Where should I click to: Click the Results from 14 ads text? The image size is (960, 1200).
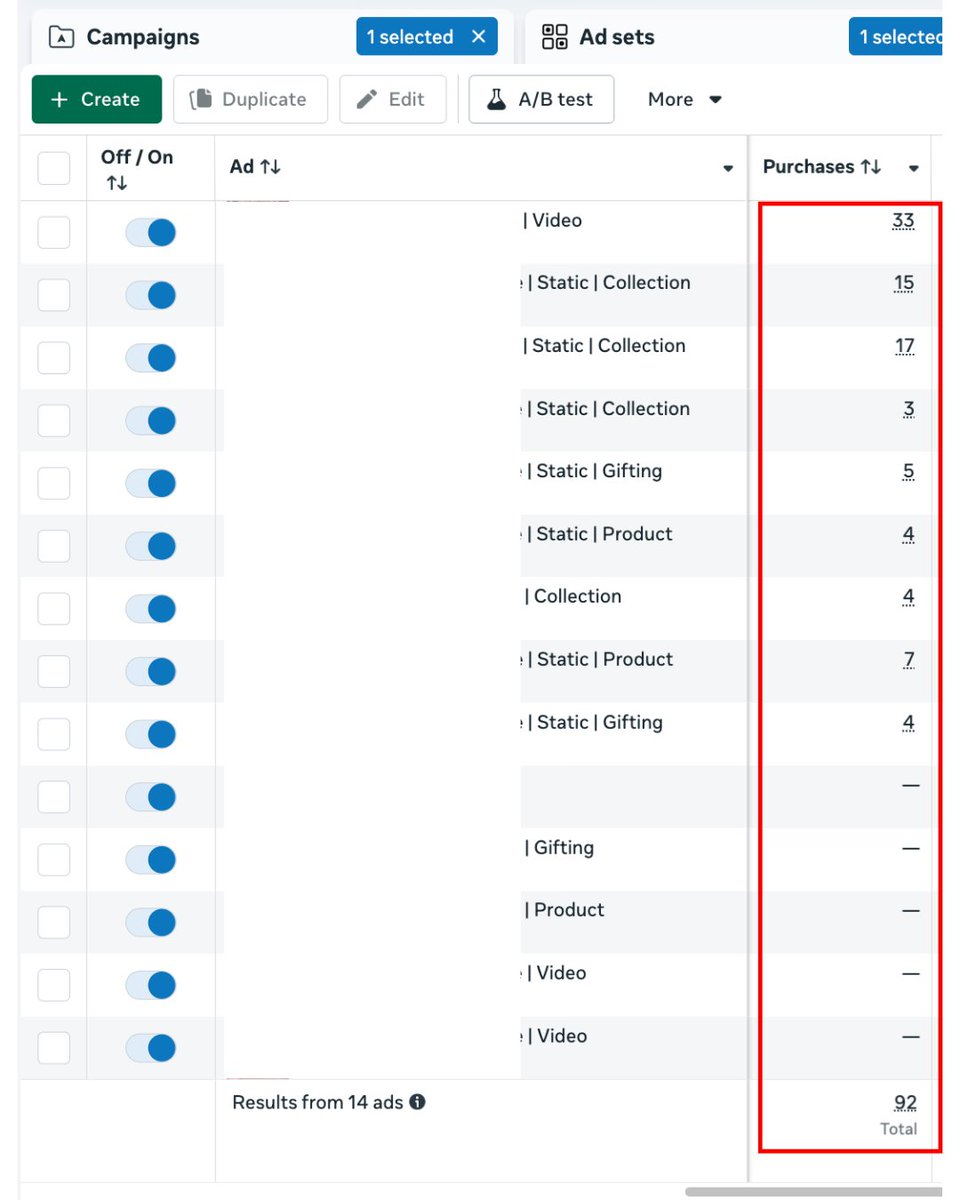point(318,1102)
